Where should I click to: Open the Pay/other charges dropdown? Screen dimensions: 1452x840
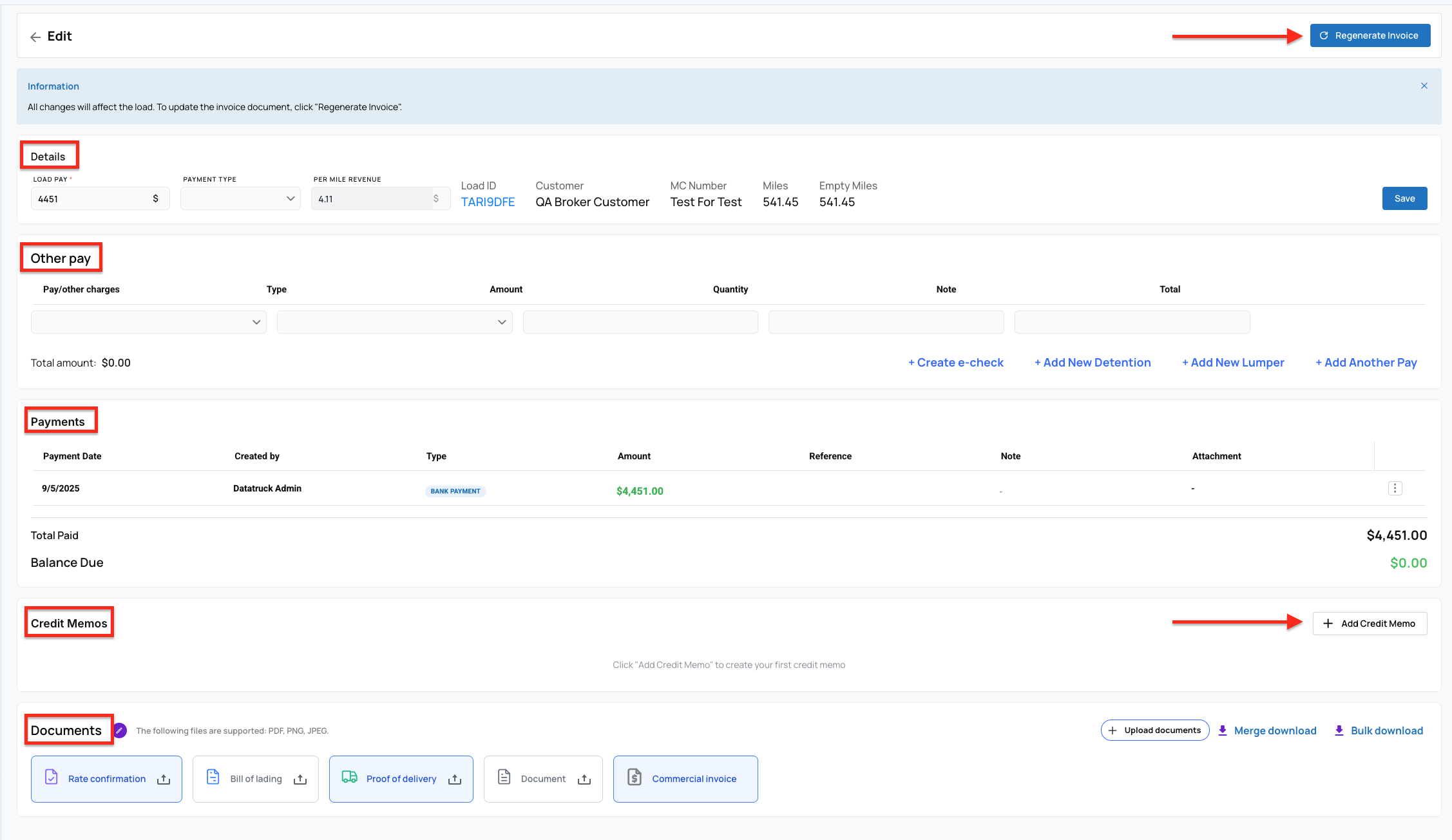[148, 321]
